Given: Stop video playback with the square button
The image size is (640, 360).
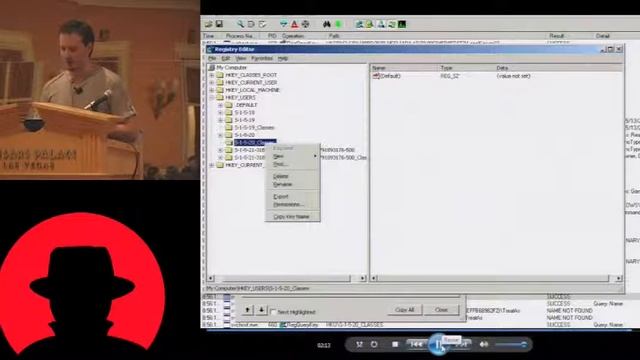Looking at the screenshot, I should (x=395, y=344).
